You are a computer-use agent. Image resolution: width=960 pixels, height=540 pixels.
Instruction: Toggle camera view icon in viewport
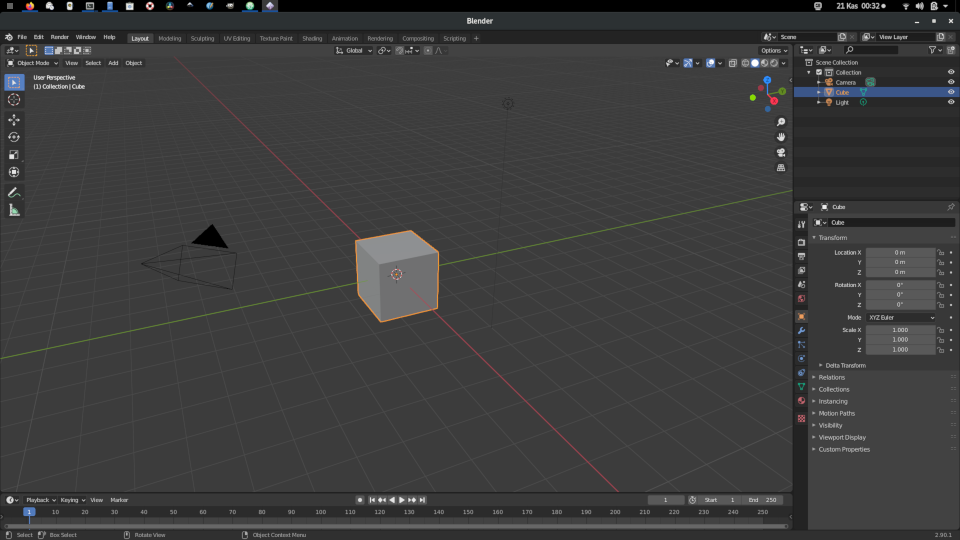(781, 152)
